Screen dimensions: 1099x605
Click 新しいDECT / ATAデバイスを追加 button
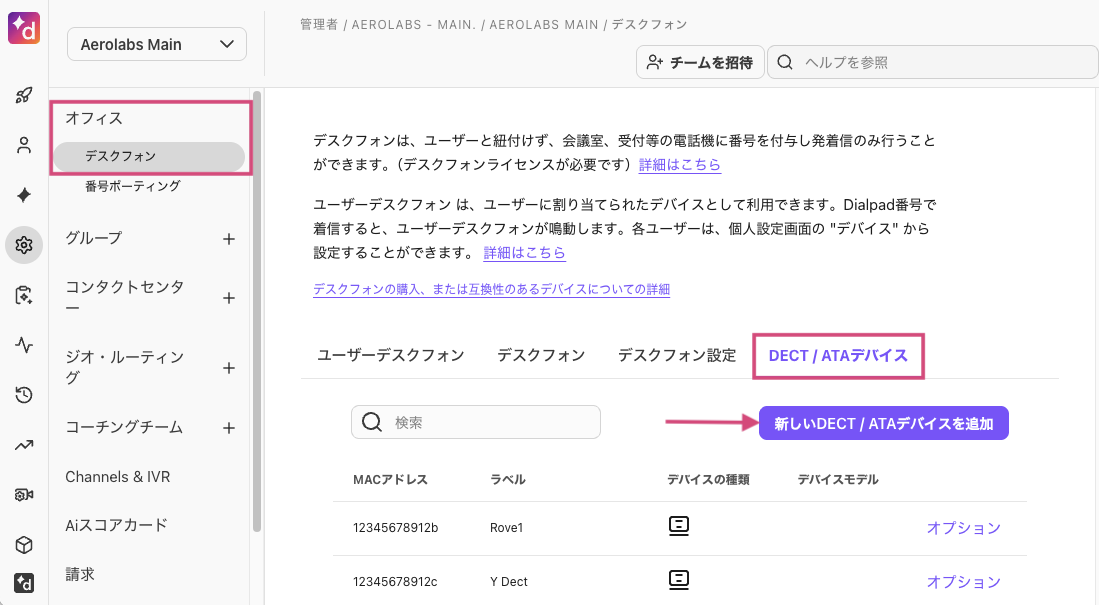pyautogui.click(x=883, y=423)
